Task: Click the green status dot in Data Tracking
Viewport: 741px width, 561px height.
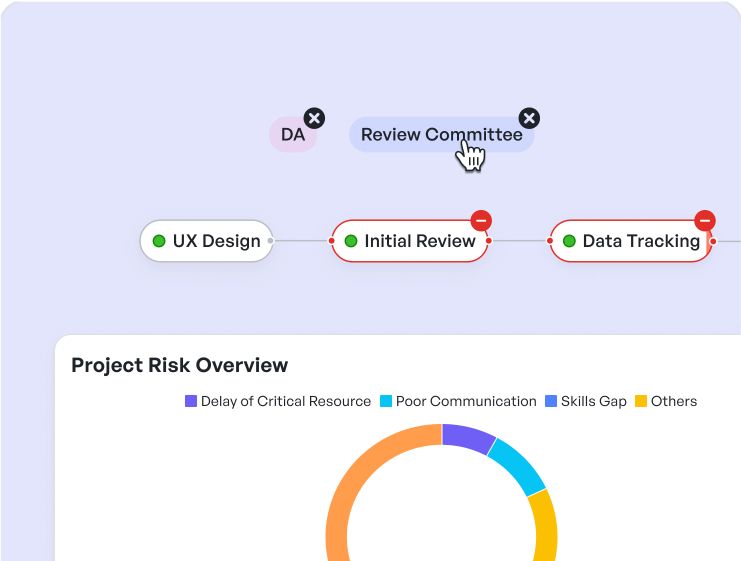Action: [569, 241]
